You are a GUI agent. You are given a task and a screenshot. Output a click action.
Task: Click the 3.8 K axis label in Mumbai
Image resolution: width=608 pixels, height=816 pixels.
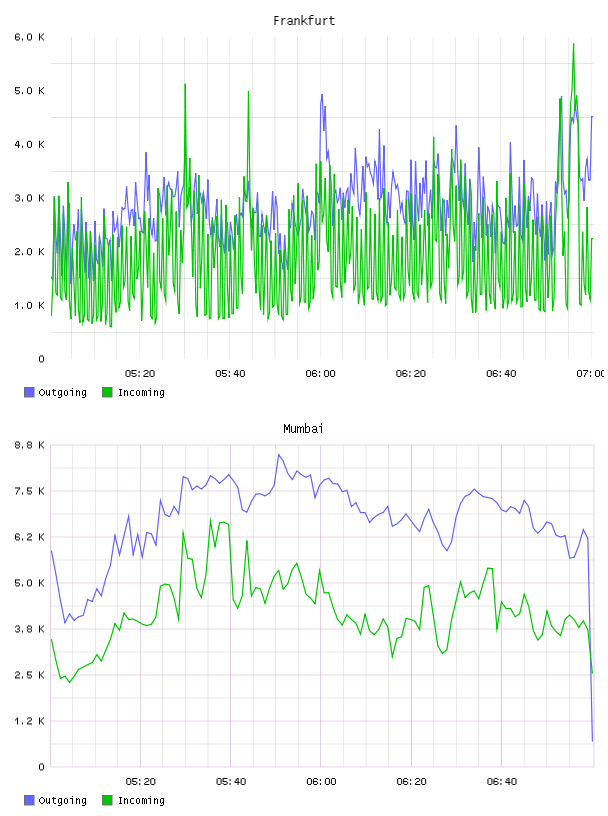point(30,629)
